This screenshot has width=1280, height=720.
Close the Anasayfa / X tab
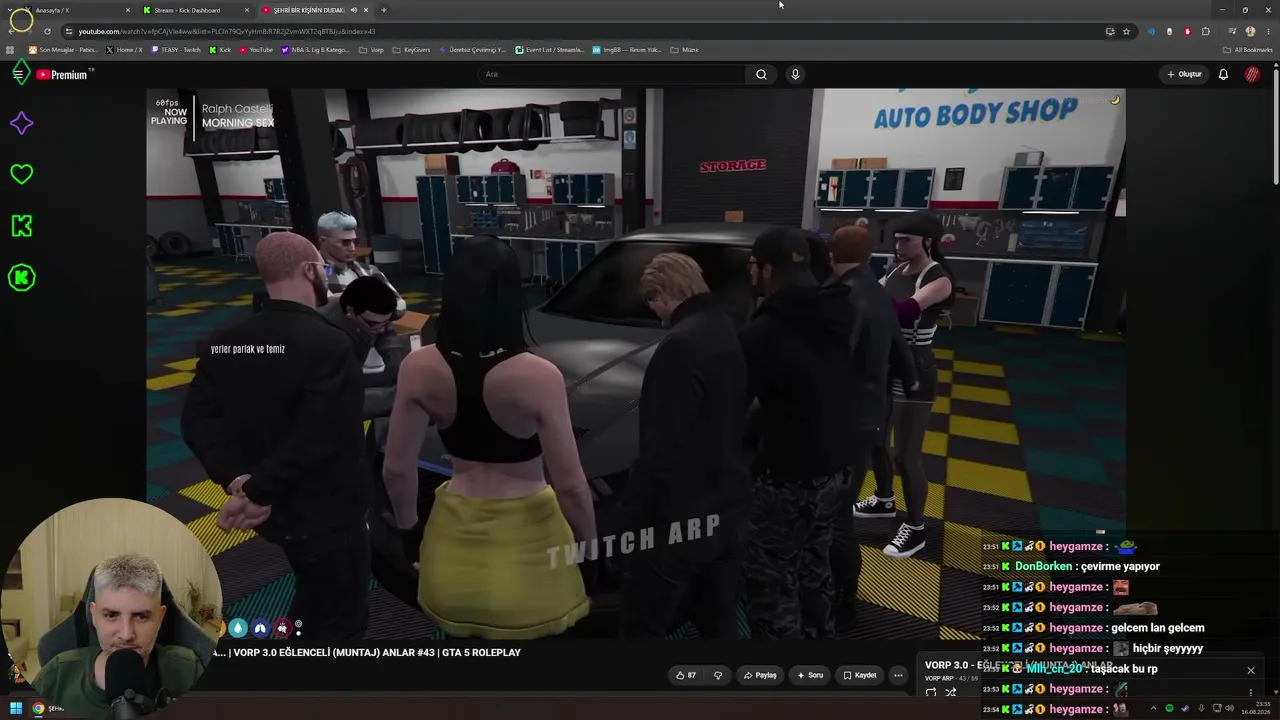[128, 10]
